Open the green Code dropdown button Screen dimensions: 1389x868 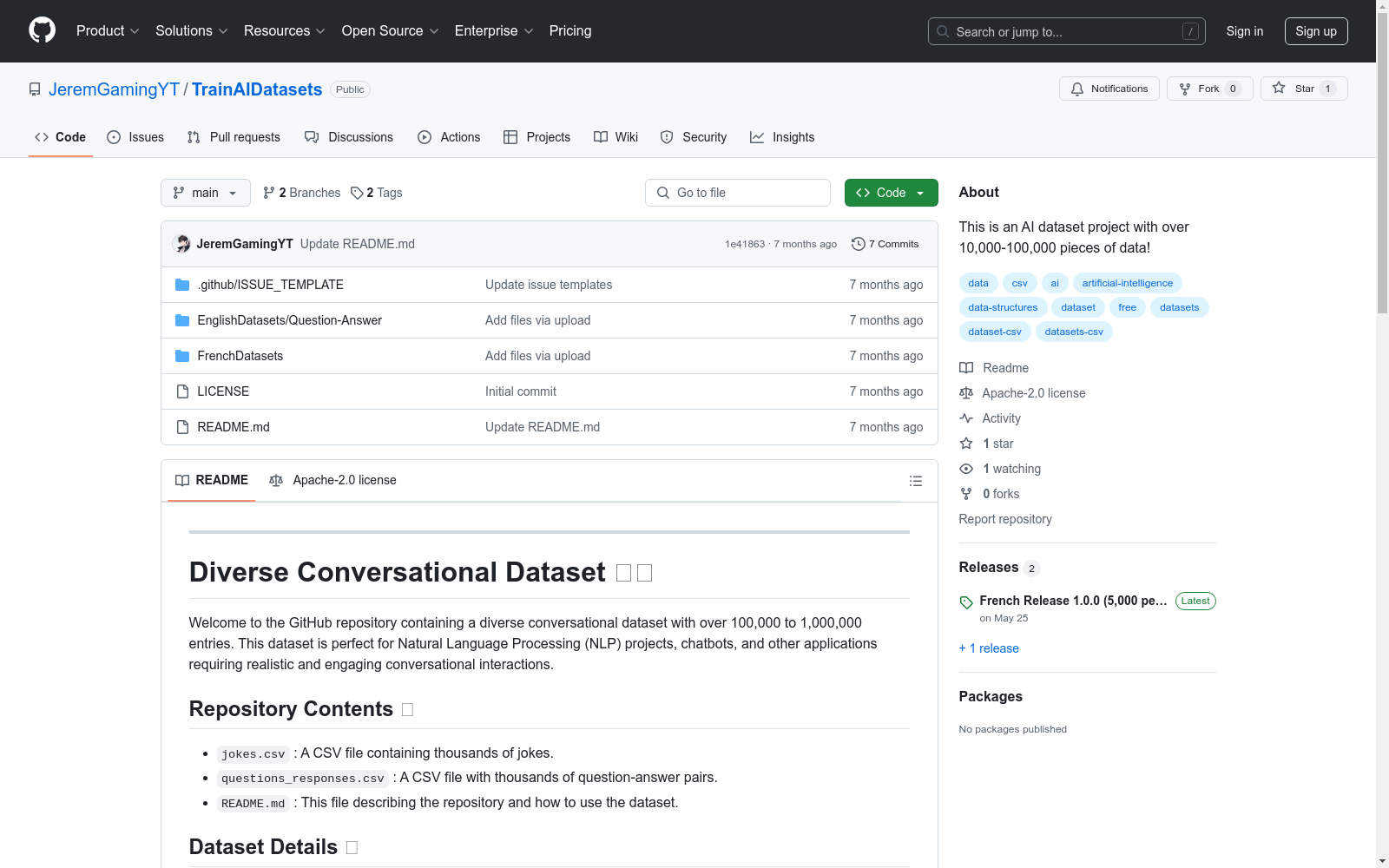click(892, 193)
